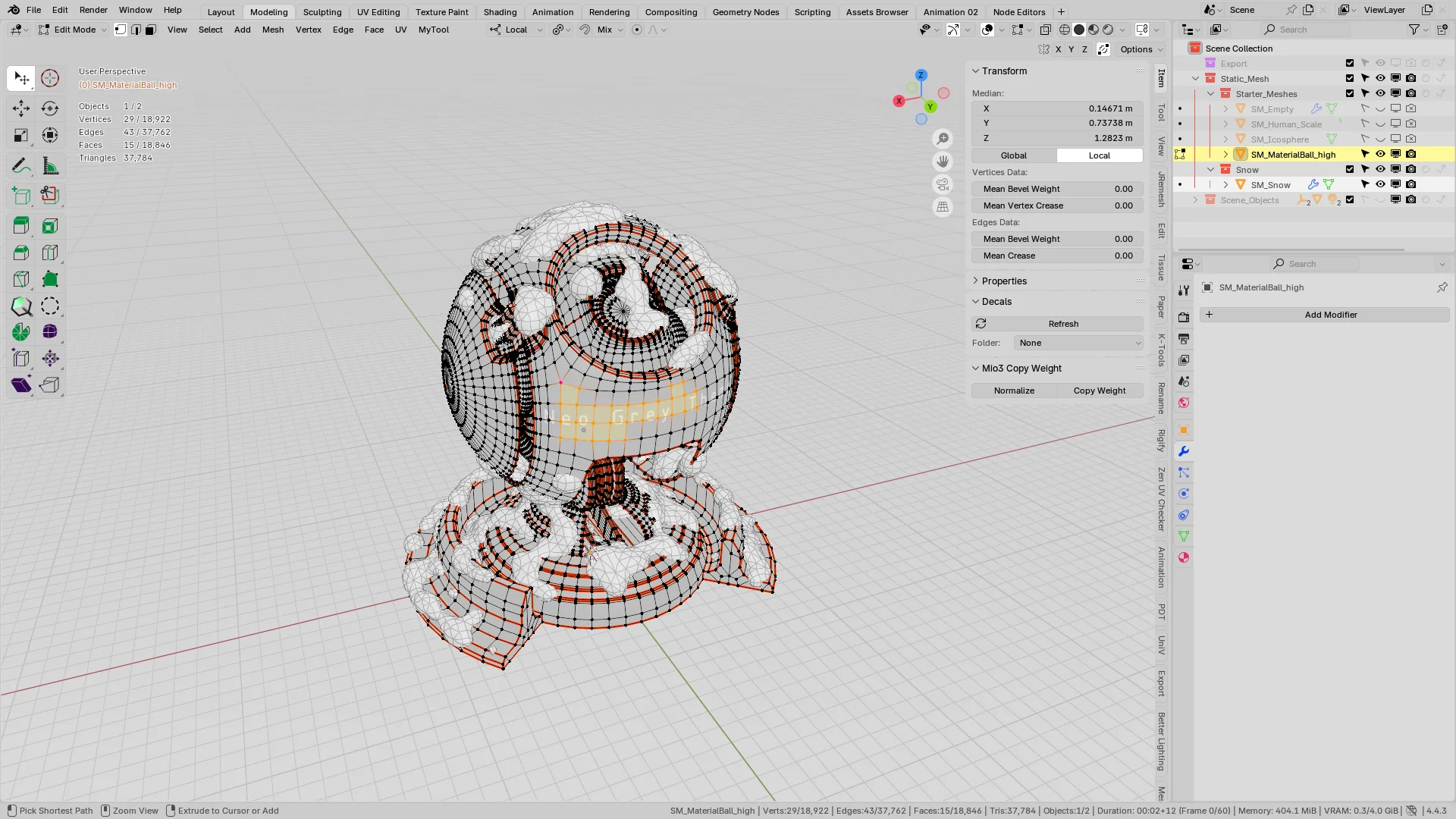Click the Mean Crease edges slider
This screenshot has width=1456, height=819.
pos(1058,256)
